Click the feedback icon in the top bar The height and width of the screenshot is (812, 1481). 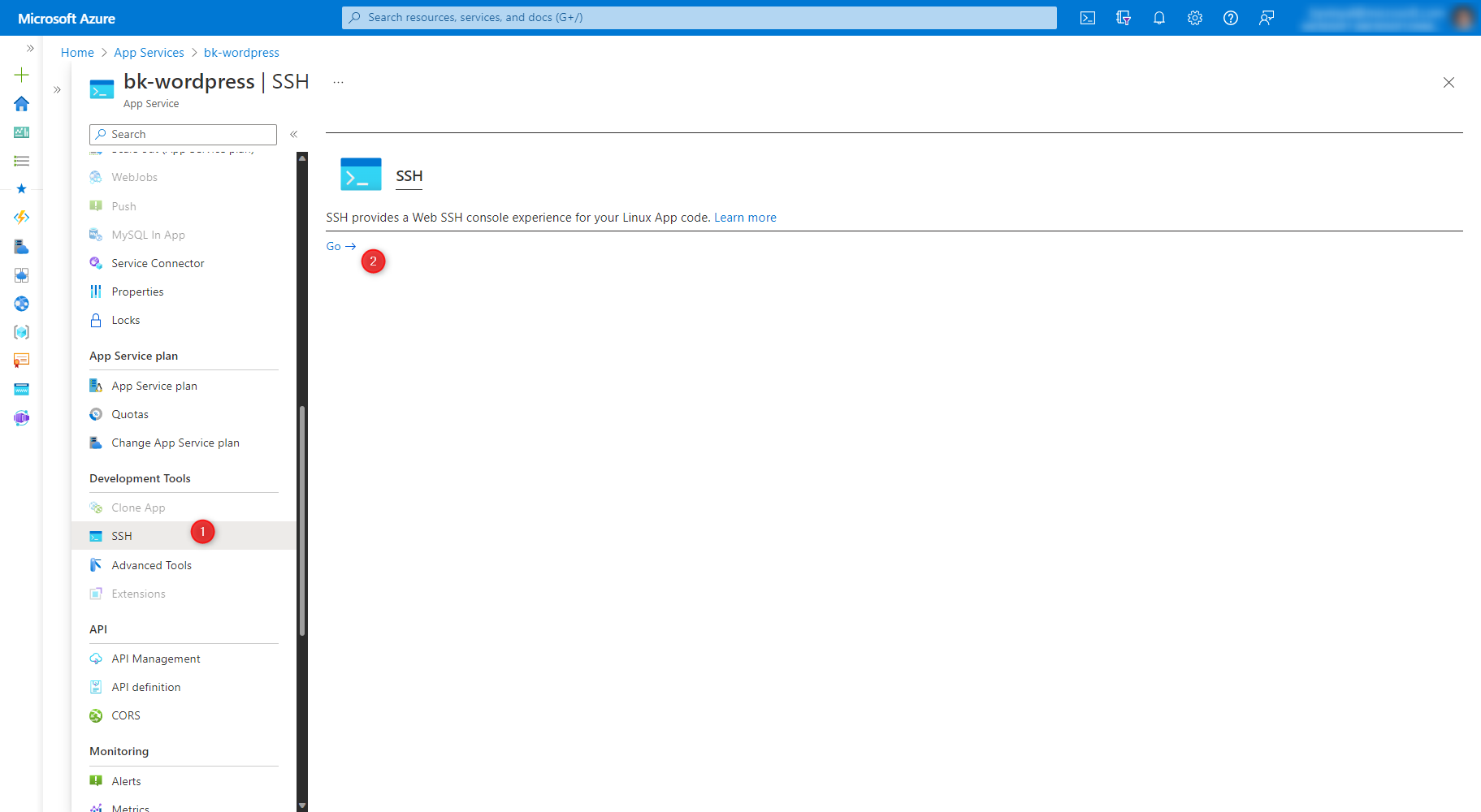(1267, 17)
